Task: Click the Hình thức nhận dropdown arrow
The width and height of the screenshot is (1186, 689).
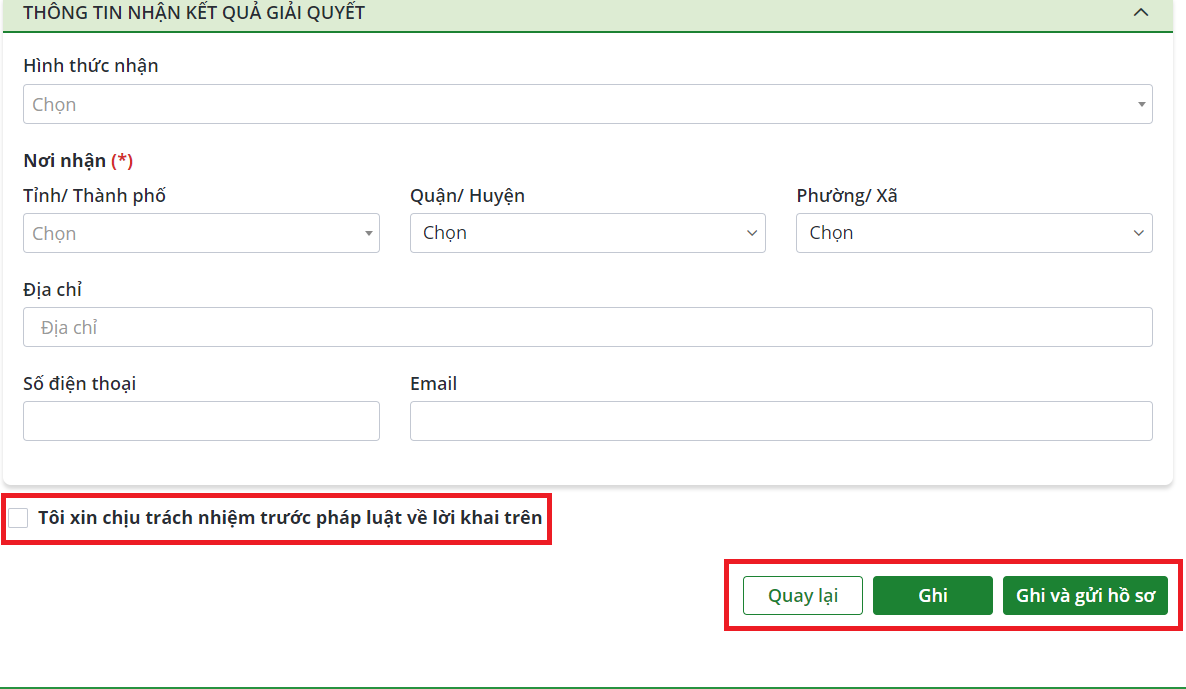Action: 1141,104
